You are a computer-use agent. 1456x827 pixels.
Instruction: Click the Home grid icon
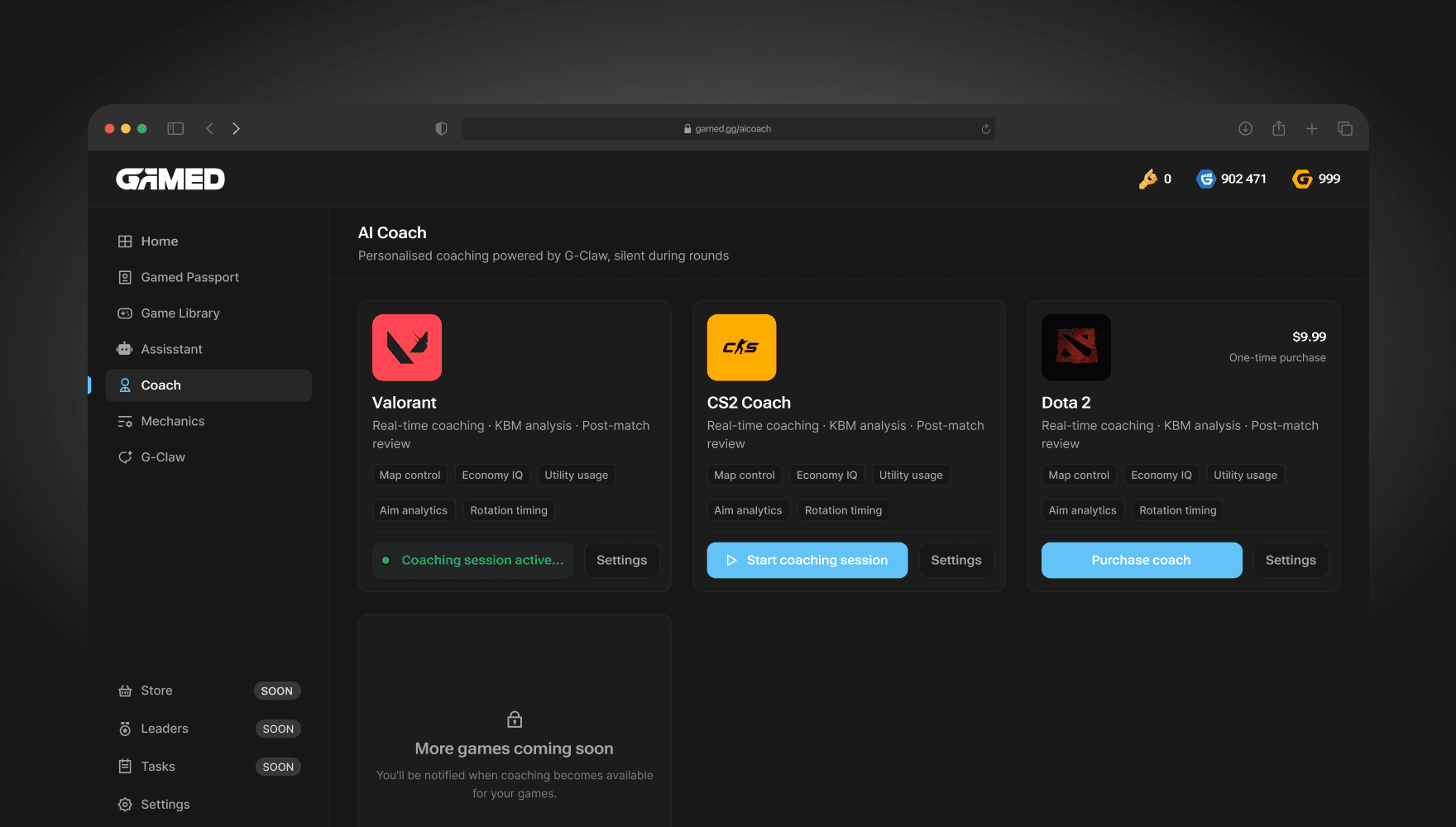125,241
